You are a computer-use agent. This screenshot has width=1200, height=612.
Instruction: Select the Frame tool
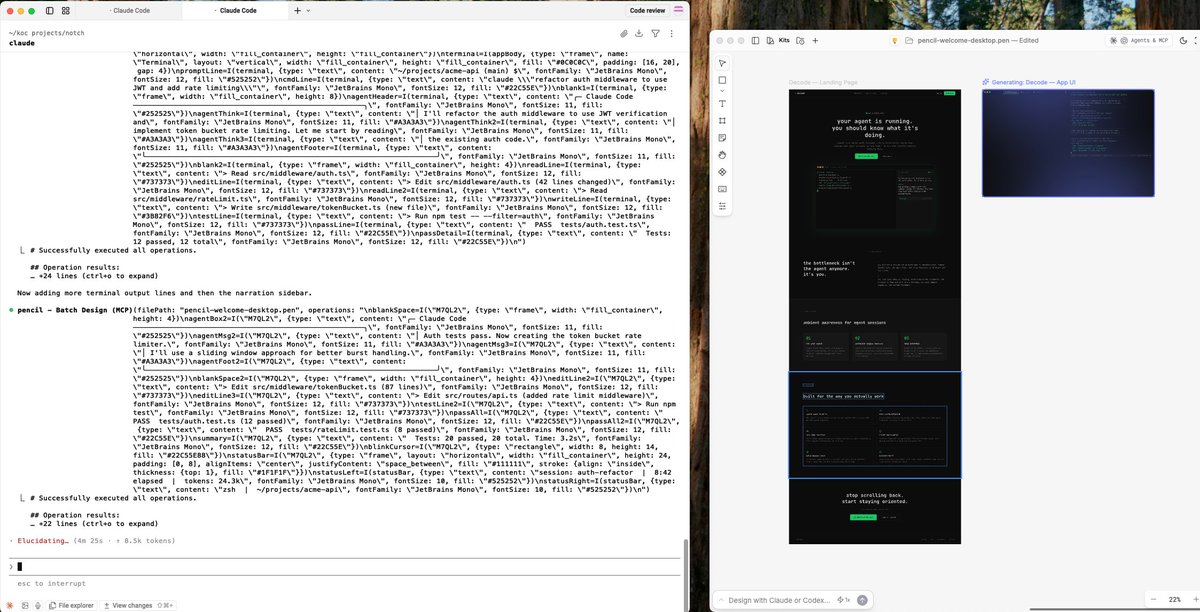722,120
